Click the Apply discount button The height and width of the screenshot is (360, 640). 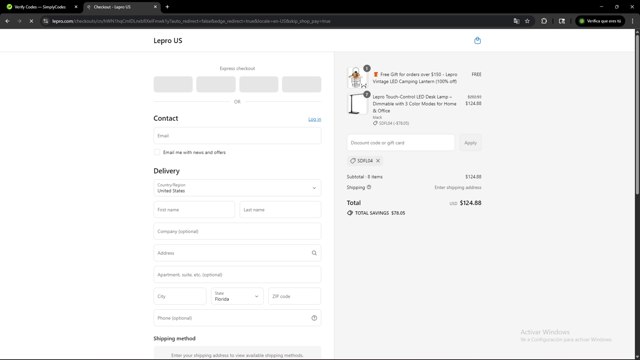coord(470,143)
